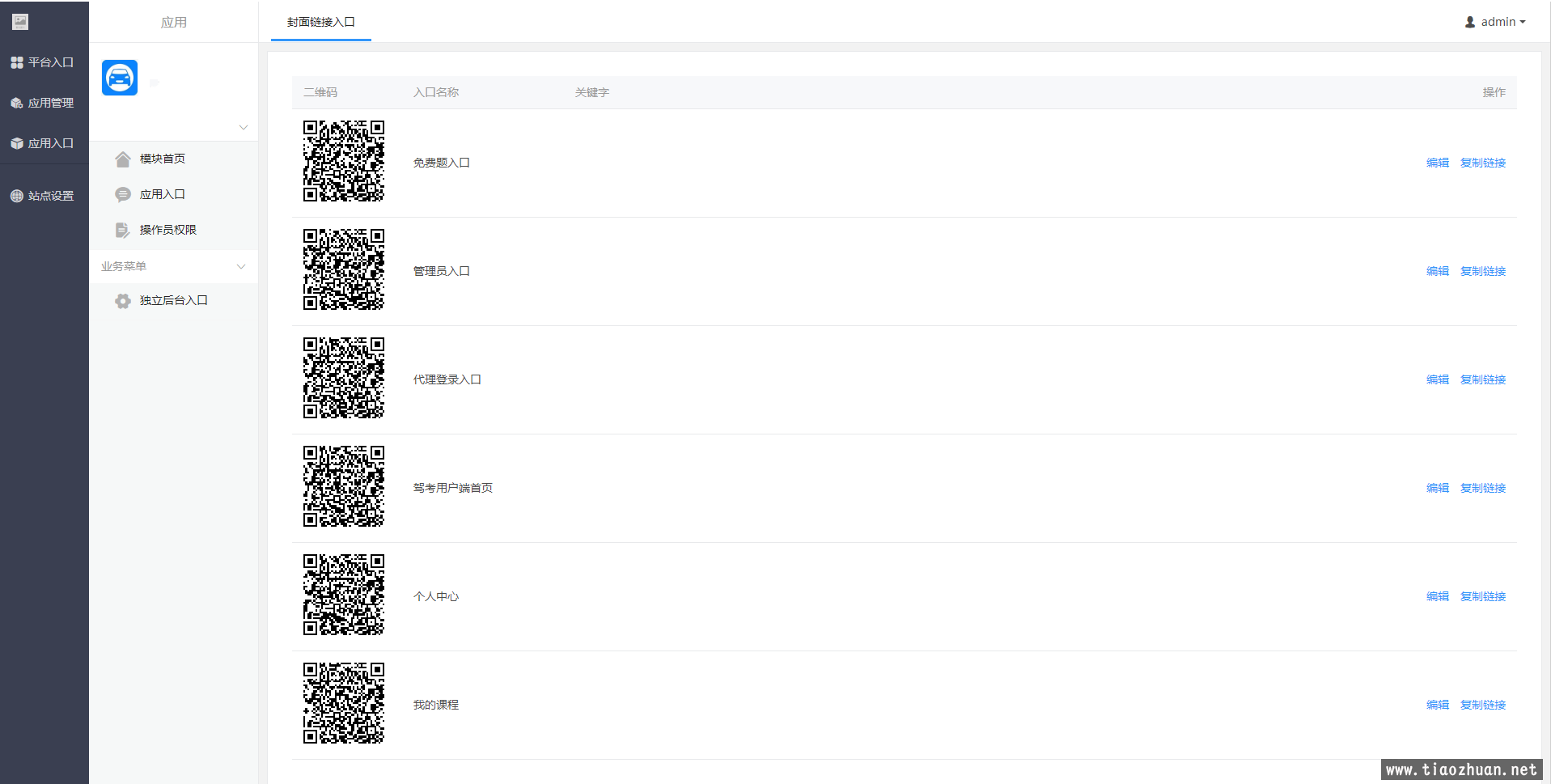Image resolution: width=1551 pixels, height=784 pixels.
Task: Edit the 管理员入口 entry
Action: pyautogui.click(x=1438, y=271)
